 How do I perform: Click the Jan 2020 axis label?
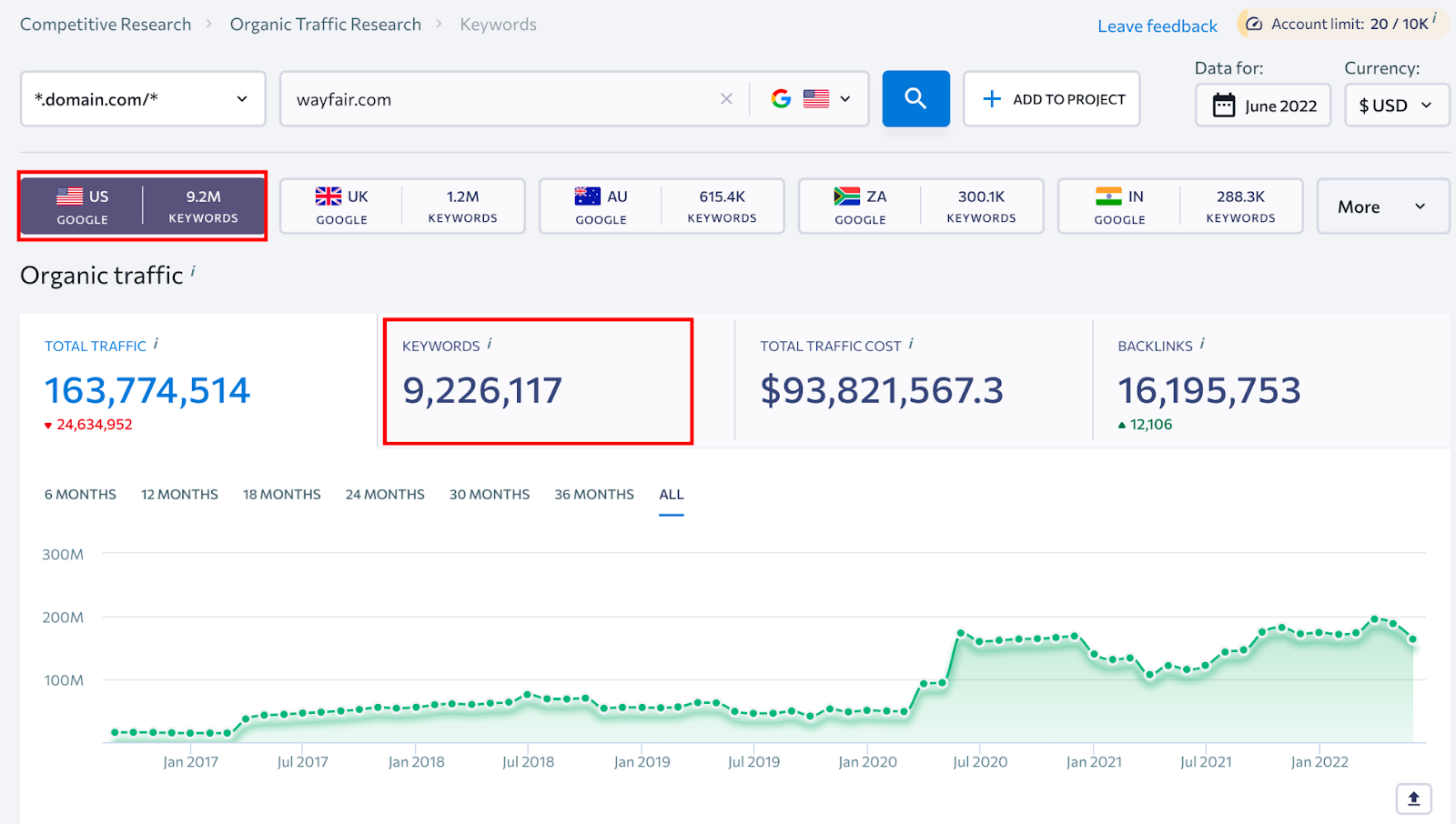[867, 762]
